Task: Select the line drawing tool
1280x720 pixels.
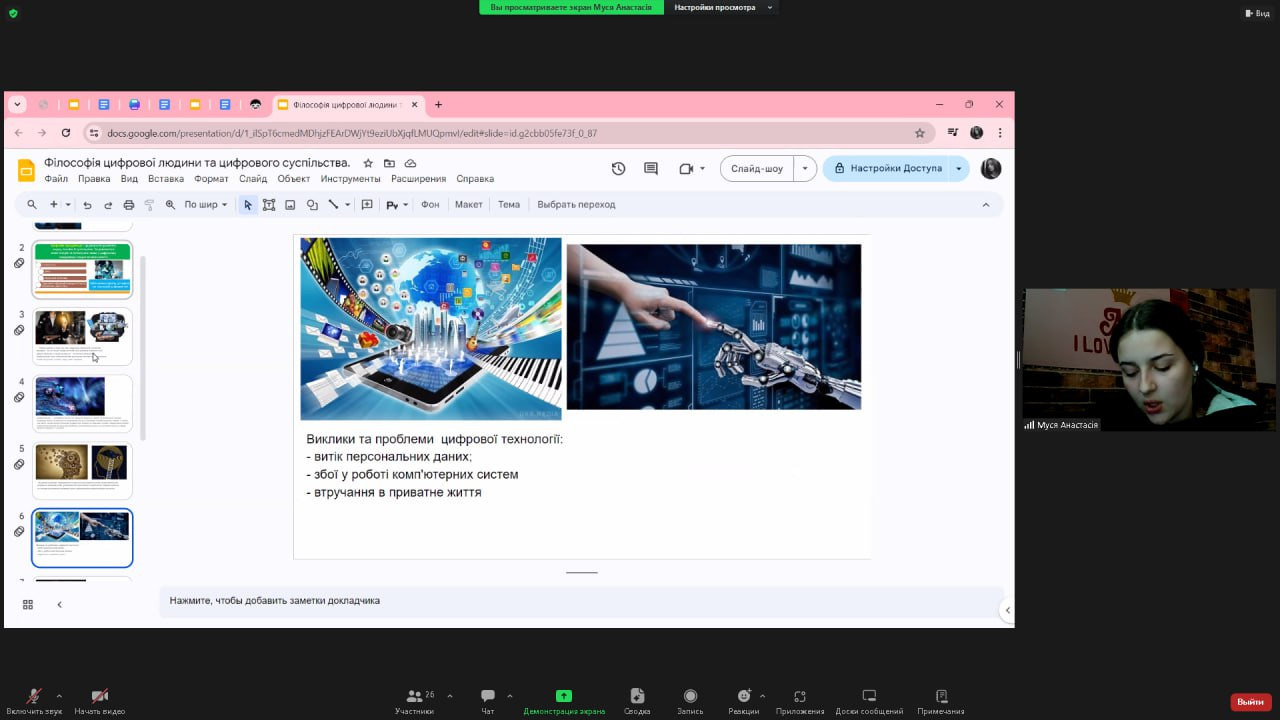Action: (x=334, y=205)
